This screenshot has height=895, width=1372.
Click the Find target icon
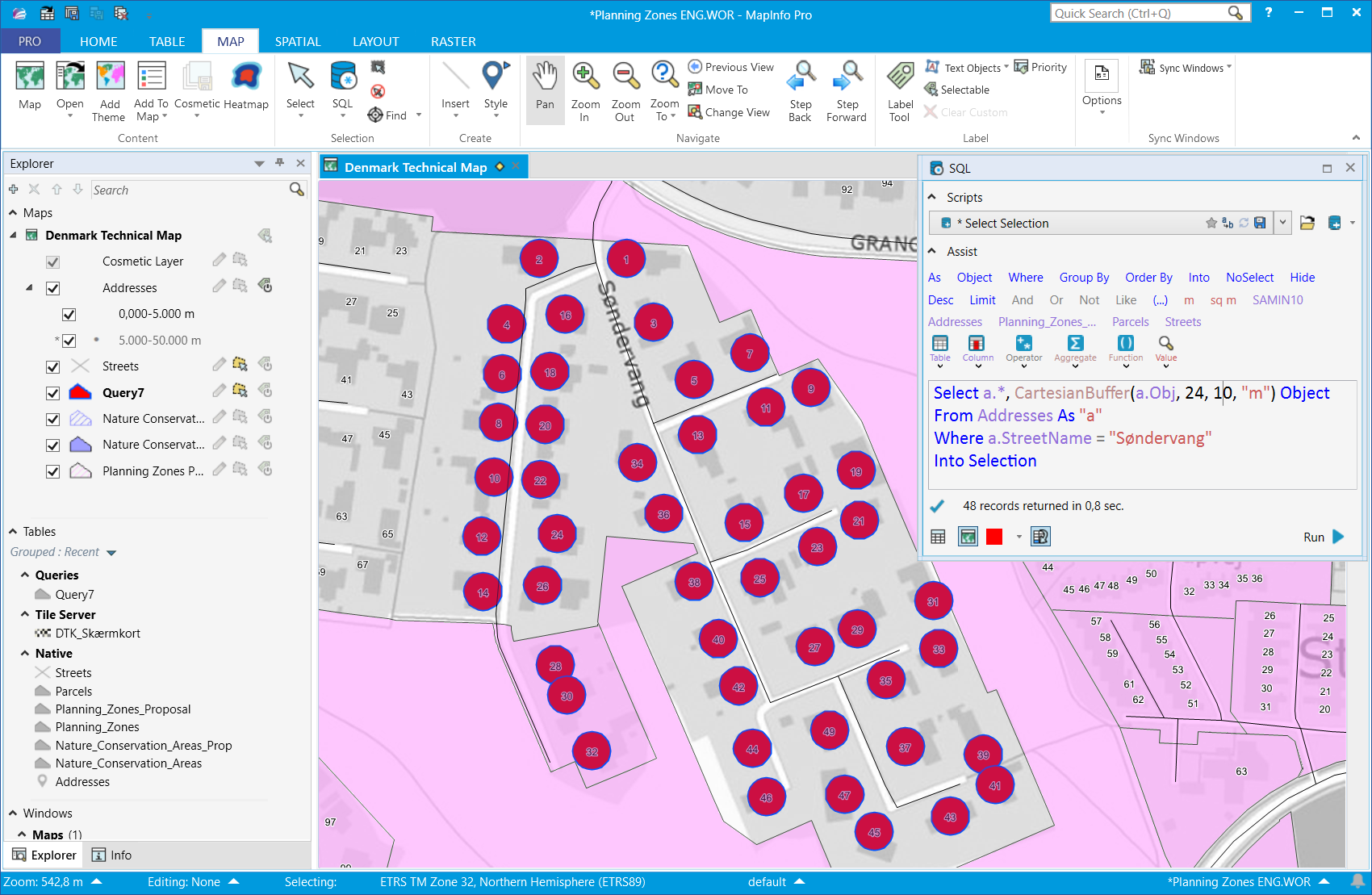pyautogui.click(x=375, y=115)
